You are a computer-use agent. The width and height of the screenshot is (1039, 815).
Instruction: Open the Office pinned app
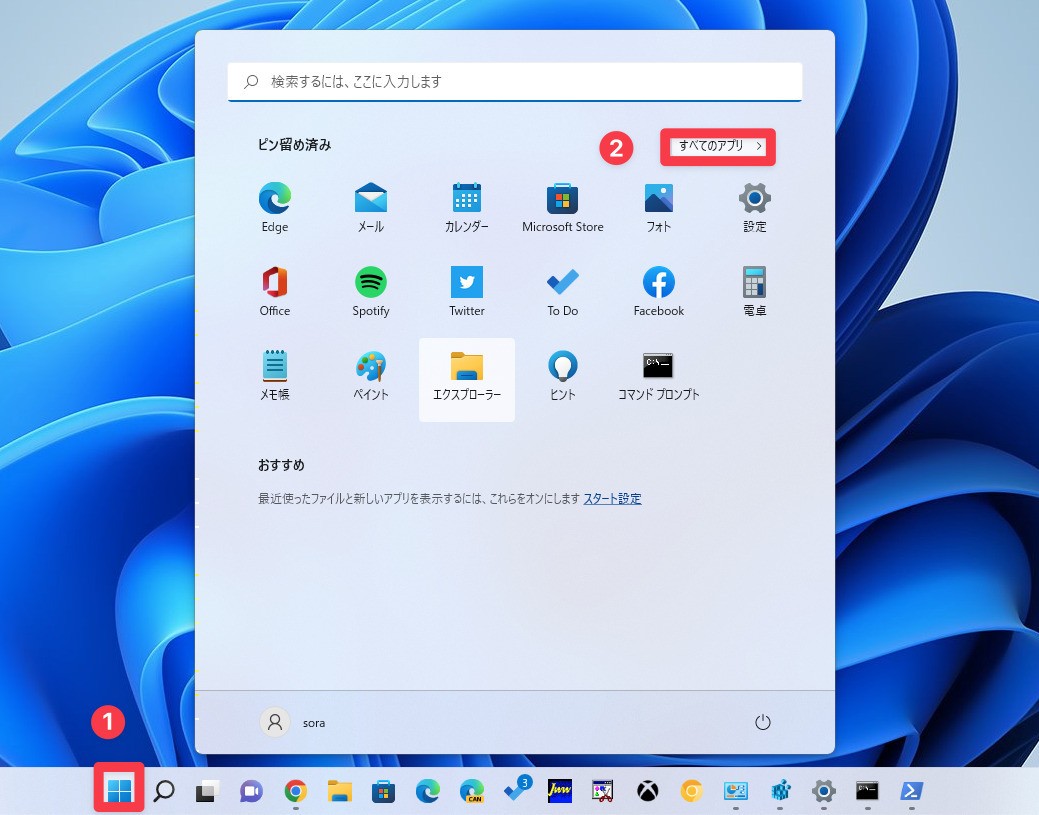coord(275,291)
